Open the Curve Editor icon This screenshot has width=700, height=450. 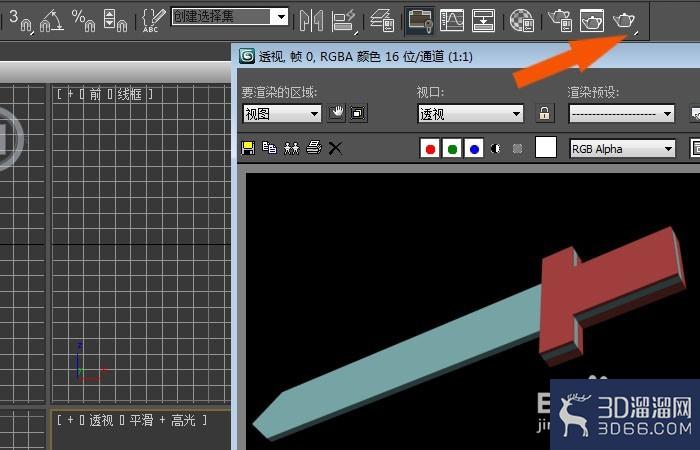[x=451, y=21]
